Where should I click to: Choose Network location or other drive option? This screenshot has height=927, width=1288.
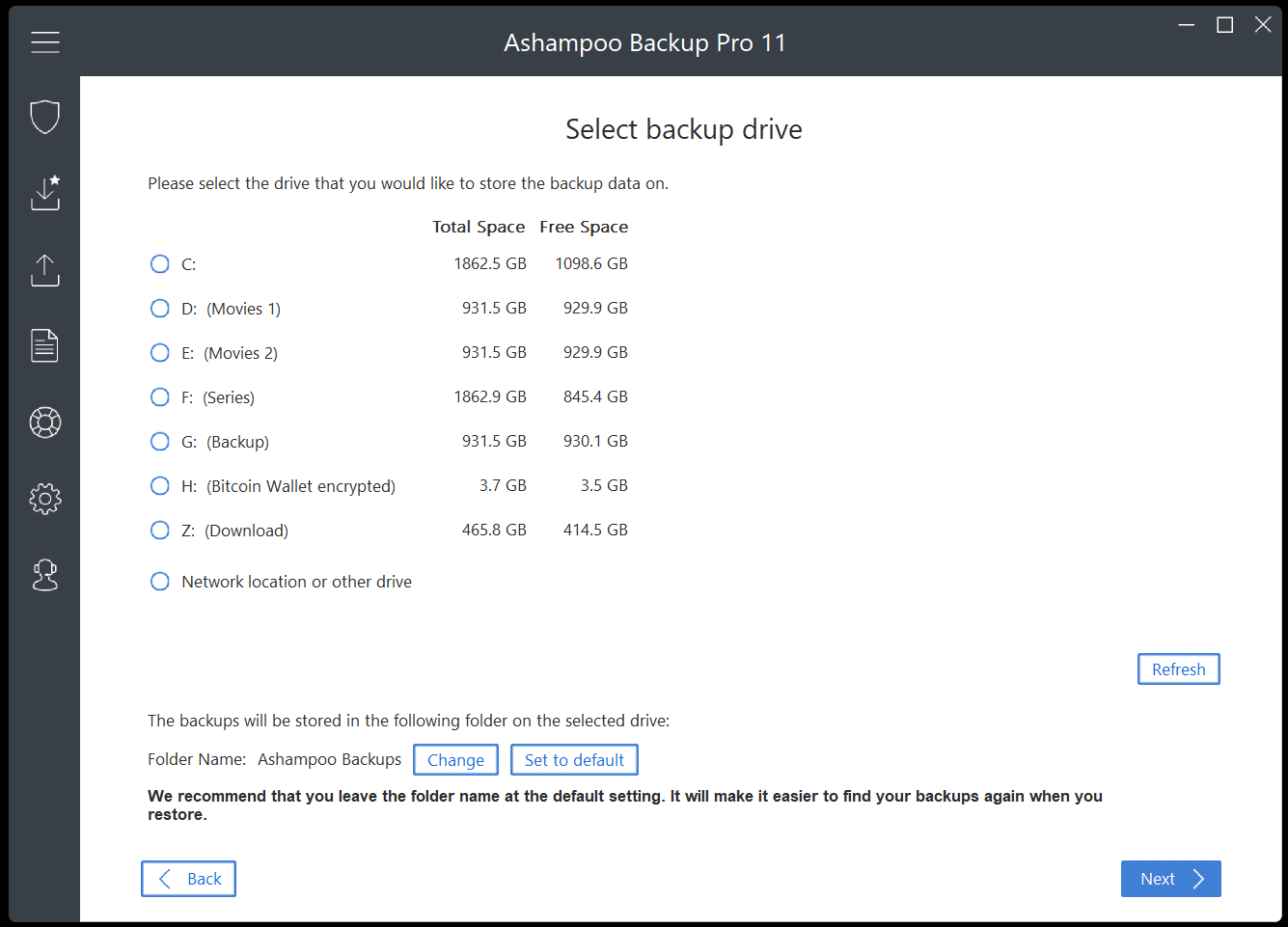(160, 582)
